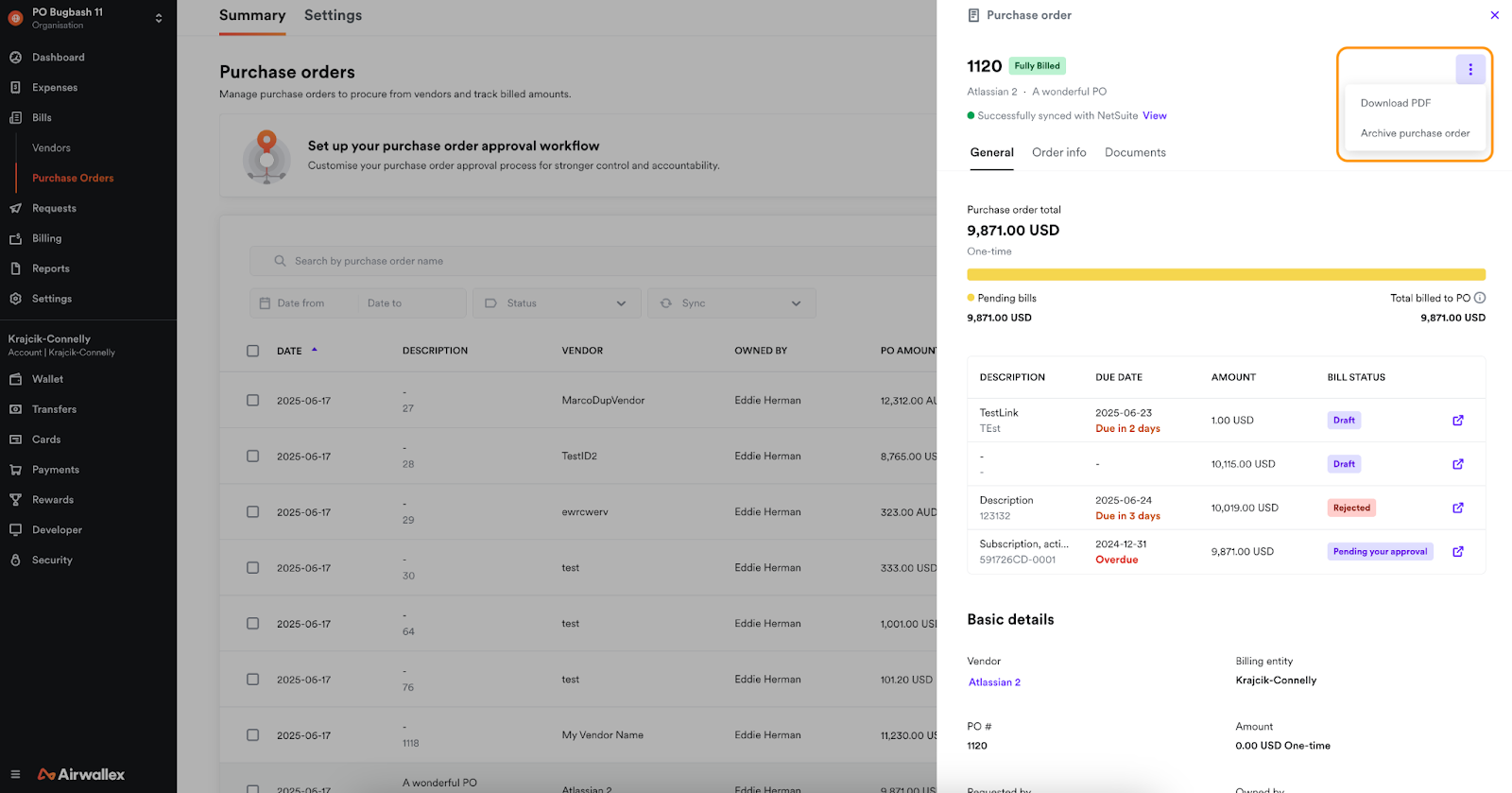Click the yellow pending bills progress bar

click(x=1226, y=275)
